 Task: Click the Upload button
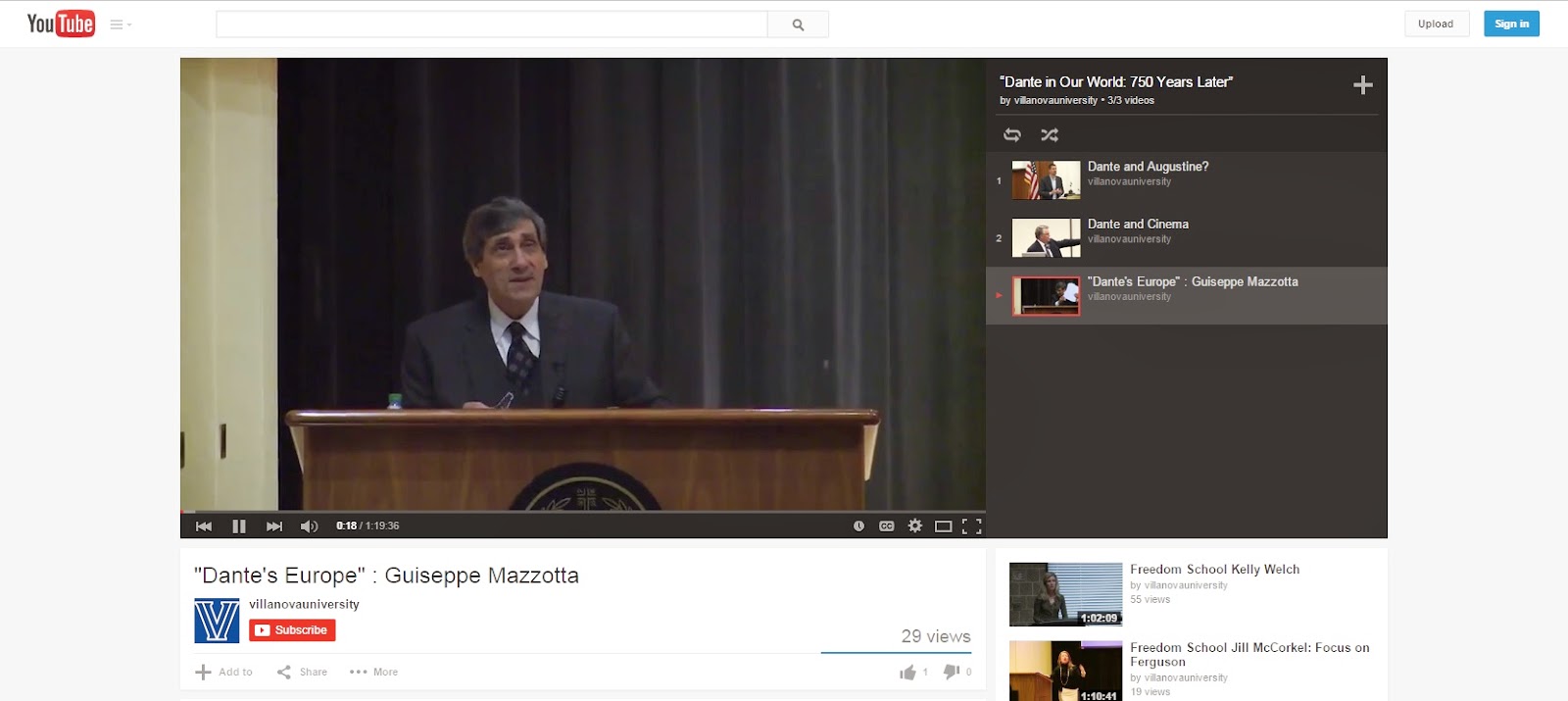[x=1436, y=24]
